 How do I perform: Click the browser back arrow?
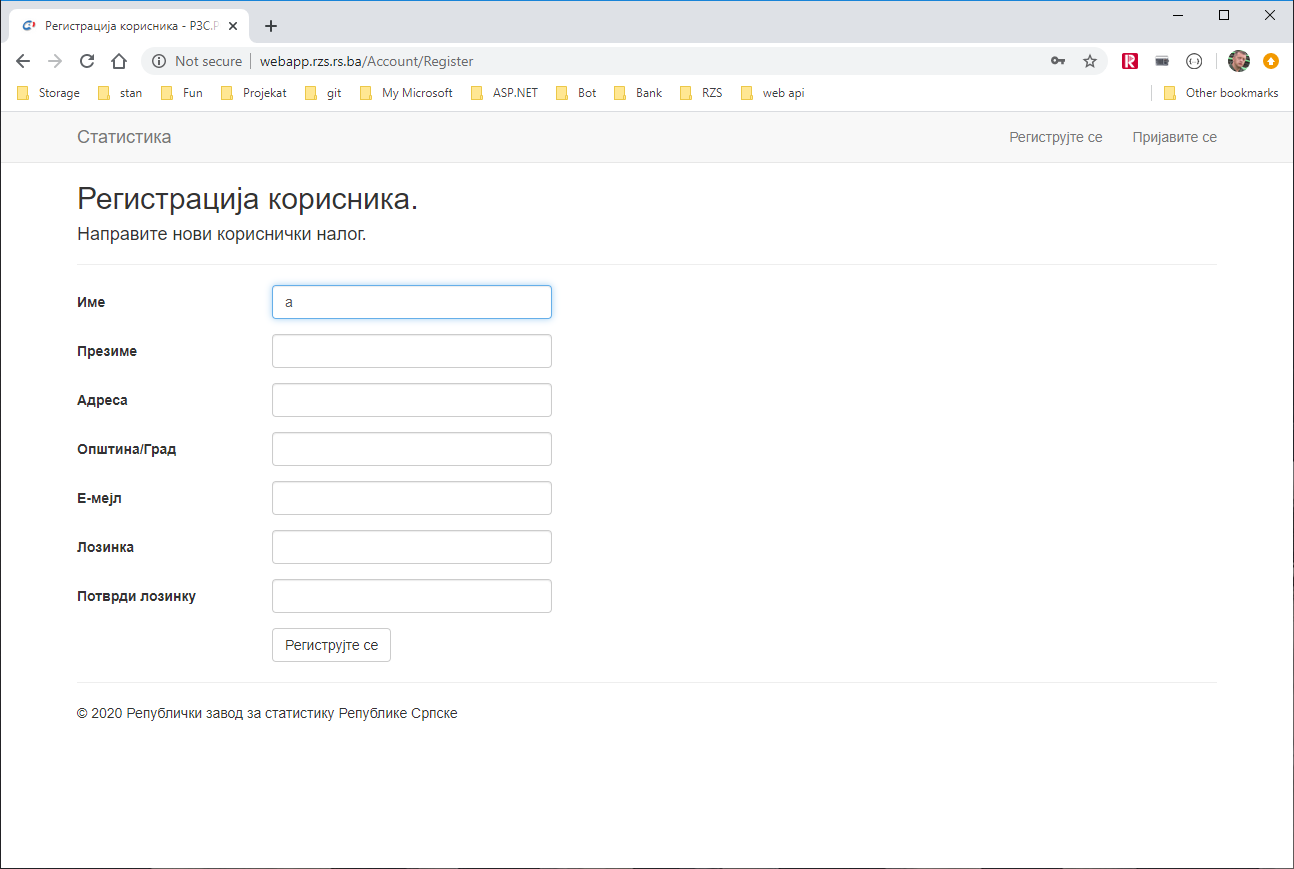[23, 61]
